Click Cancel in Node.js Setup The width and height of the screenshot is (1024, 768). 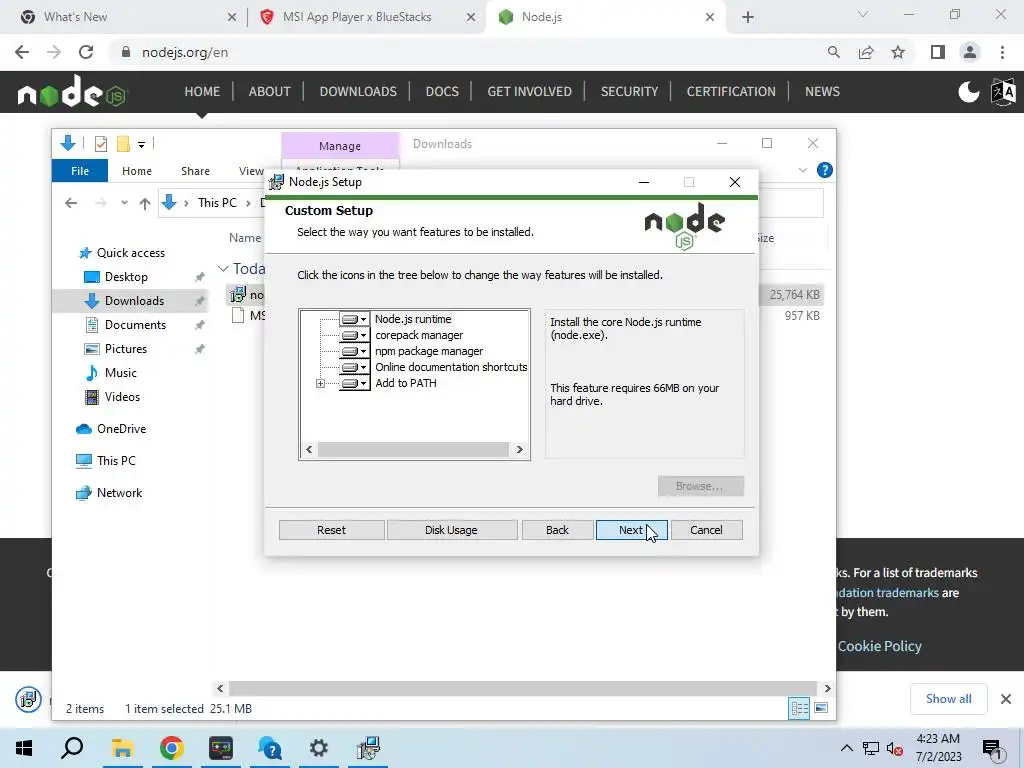pyautogui.click(x=706, y=530)
